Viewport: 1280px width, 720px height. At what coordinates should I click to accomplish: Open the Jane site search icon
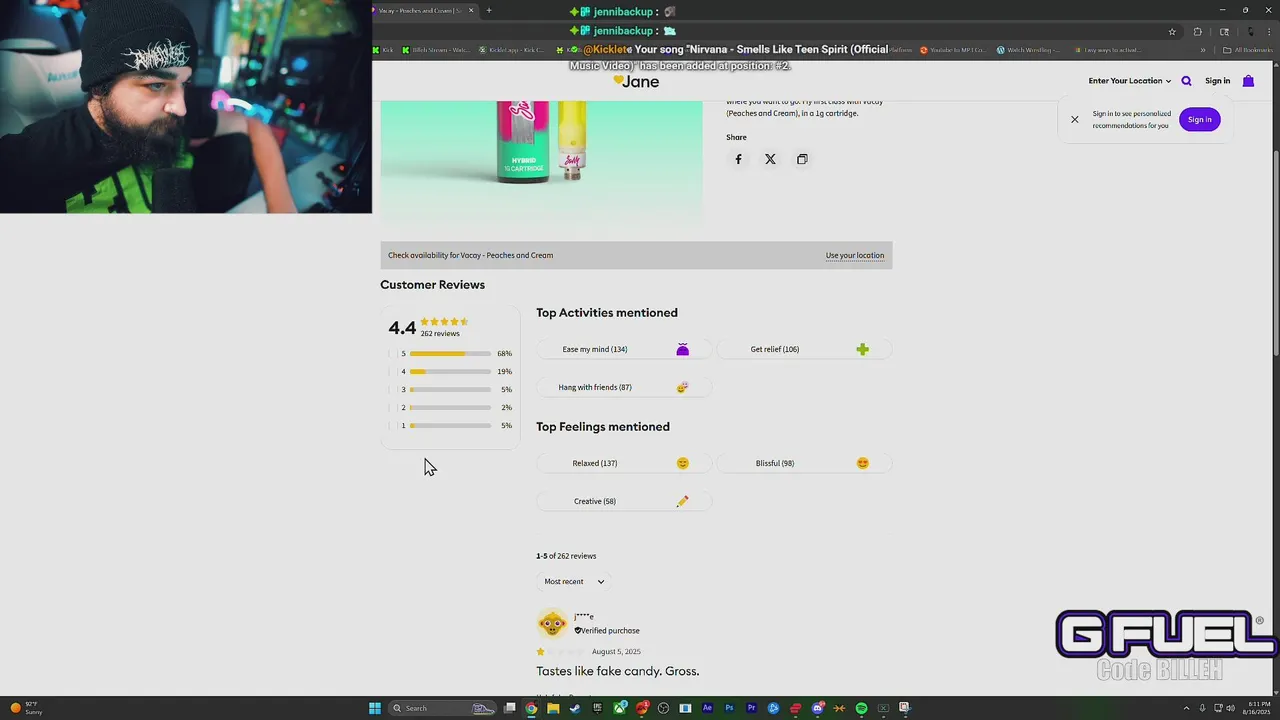[1186, 81]
